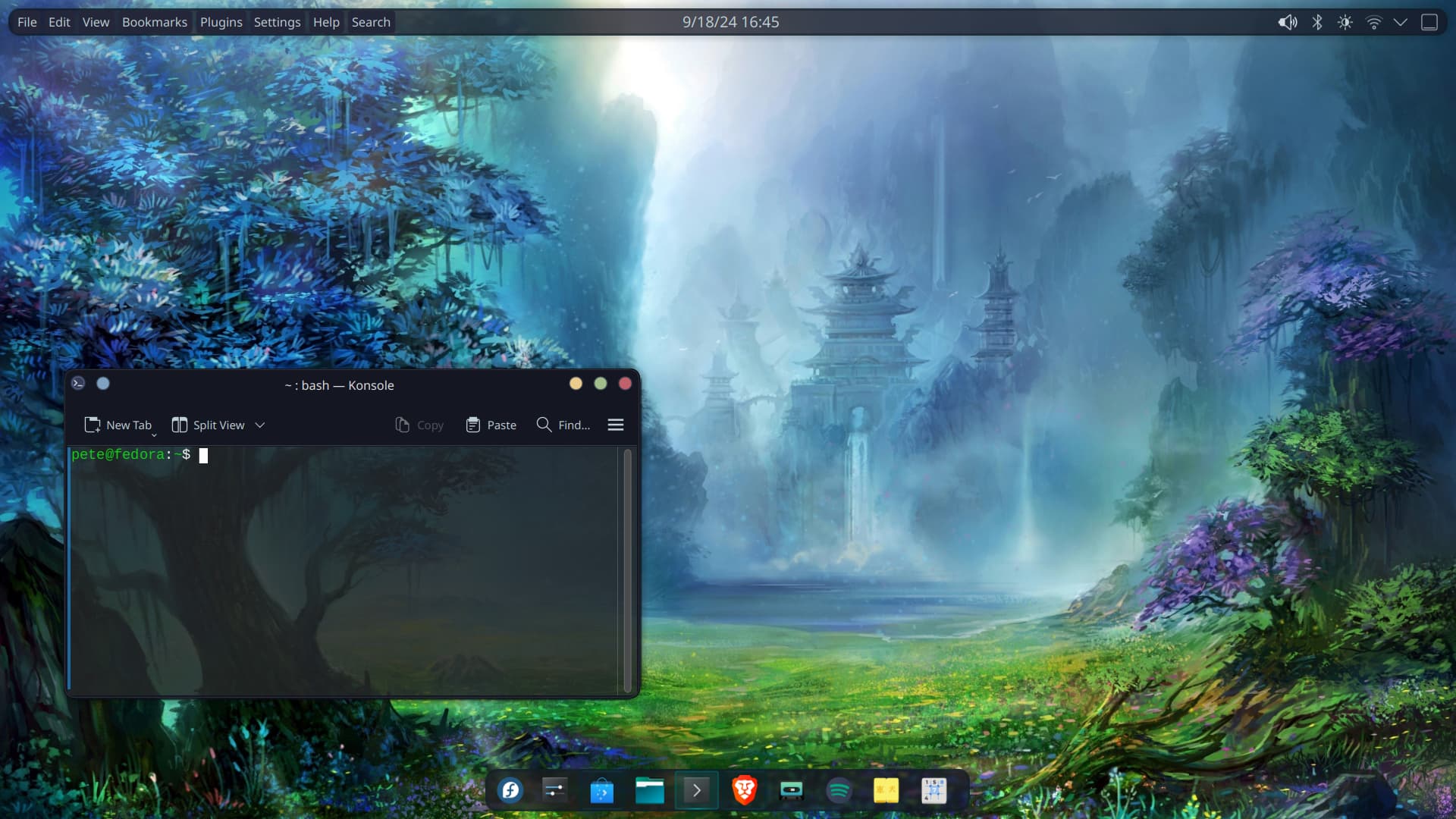Open the Plugins menu
Image resolution: width=1456 pixels, height=819 pixels.
(221, 22)
